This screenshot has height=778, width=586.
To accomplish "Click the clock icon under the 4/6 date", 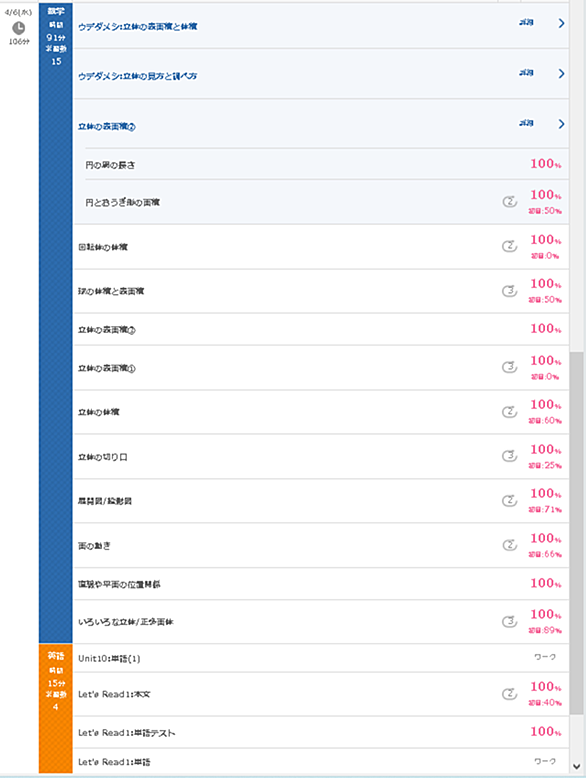I will [x=18, y=28].
